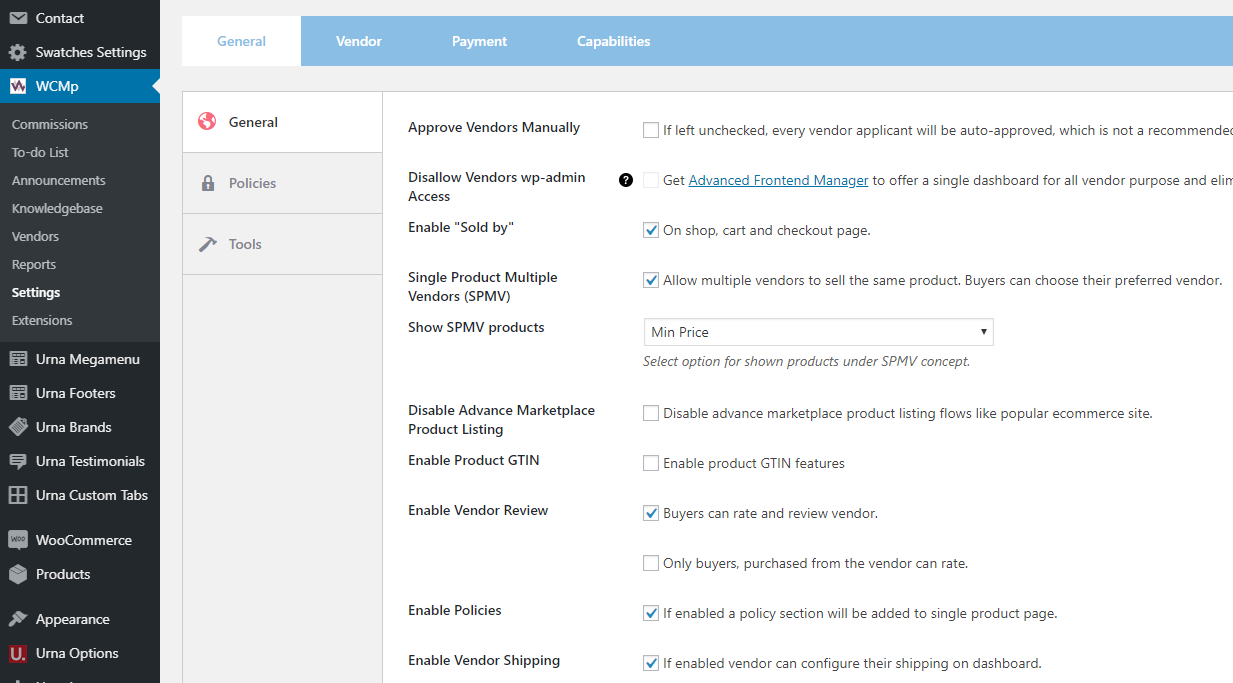Viewport: 1233px width, 683px height.
Task: Click the Contact envelope icon
Action: pyautogui.click(x=18, y=18)
